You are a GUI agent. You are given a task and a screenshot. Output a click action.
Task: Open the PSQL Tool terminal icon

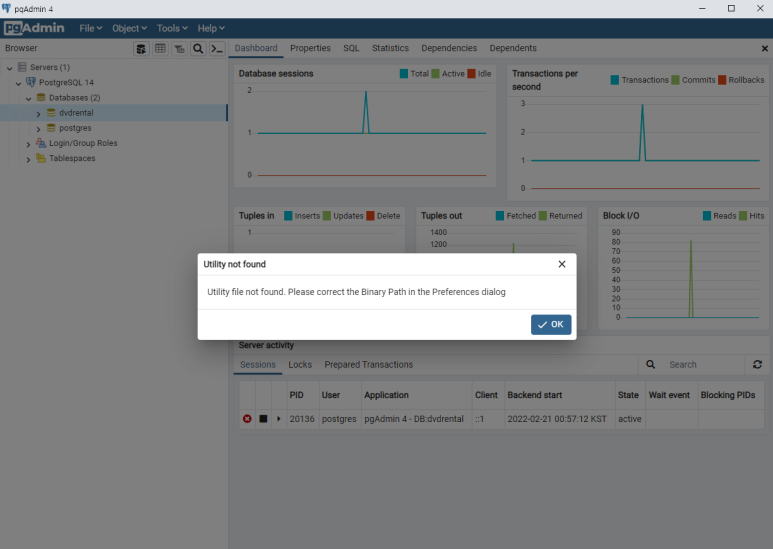(216, 48)
